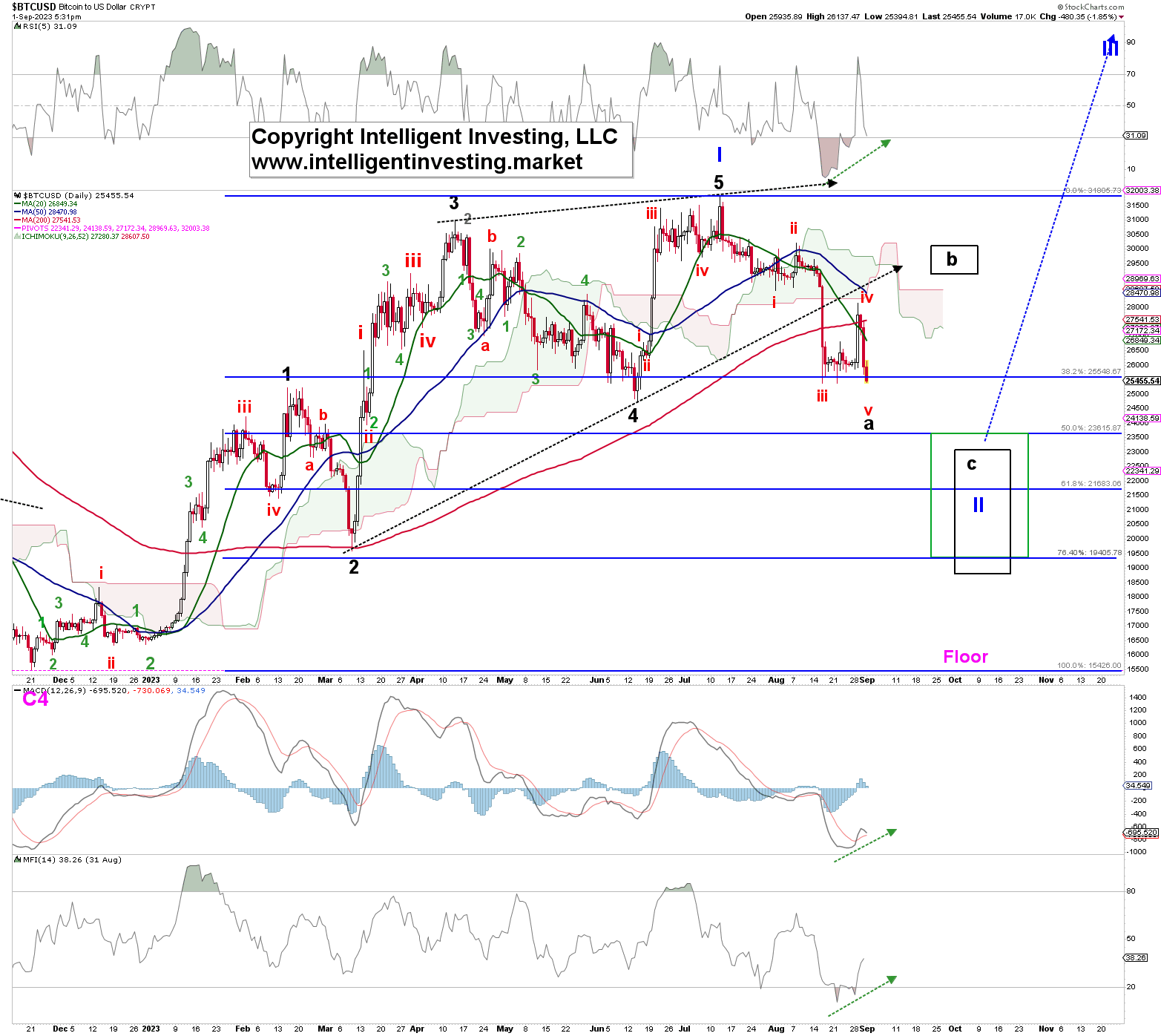Click the ICHIMOKU(9,26,52) legend entry
This screenshot has width=1161, height=1036.
pyautogui.click(x=85, y=237)
